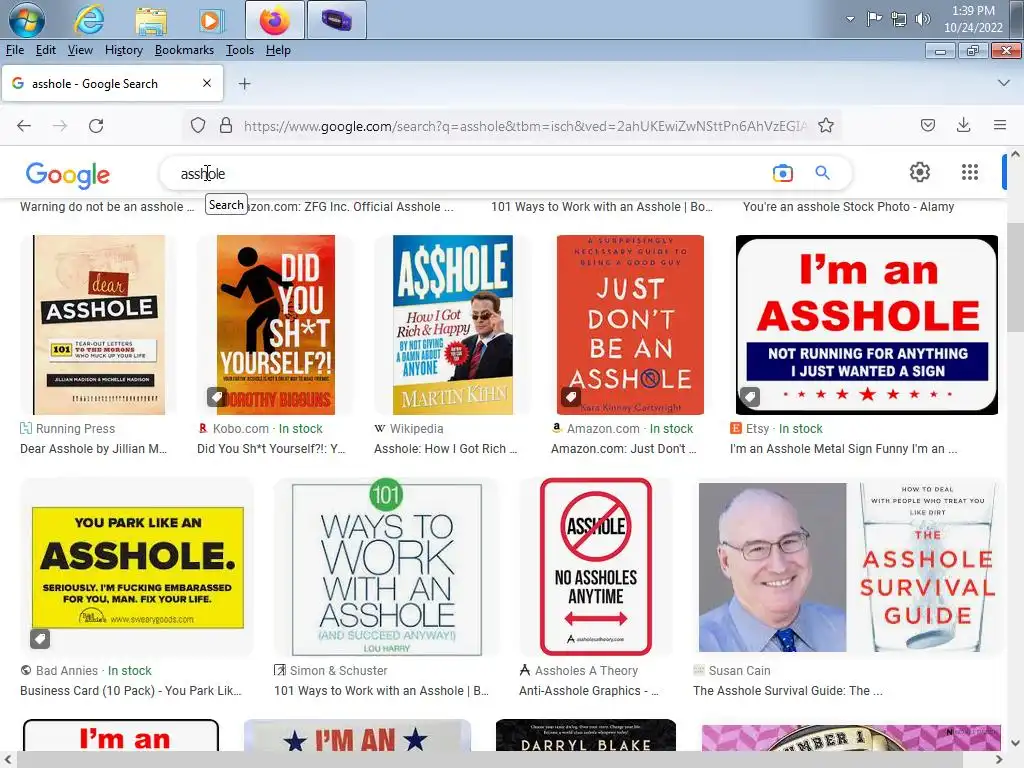Open a new browser tab

point(244,84)
